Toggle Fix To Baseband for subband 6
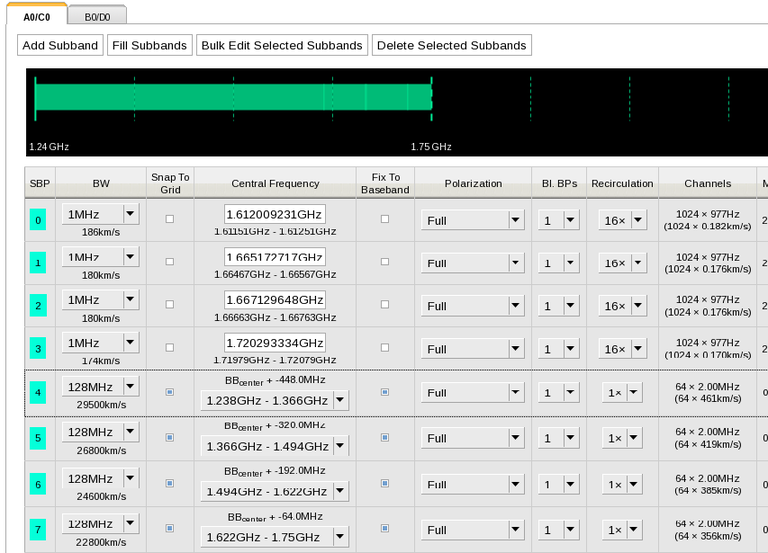This screenshot has width=768, height=553. tap(385, 484)
